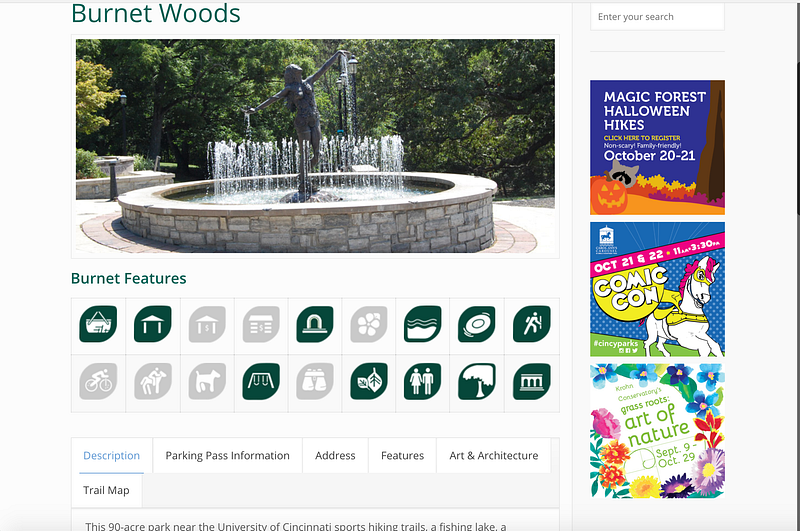Click the water waves lake icon
Viewport: 800px width, 531px height.
click(x=422, y=324)
